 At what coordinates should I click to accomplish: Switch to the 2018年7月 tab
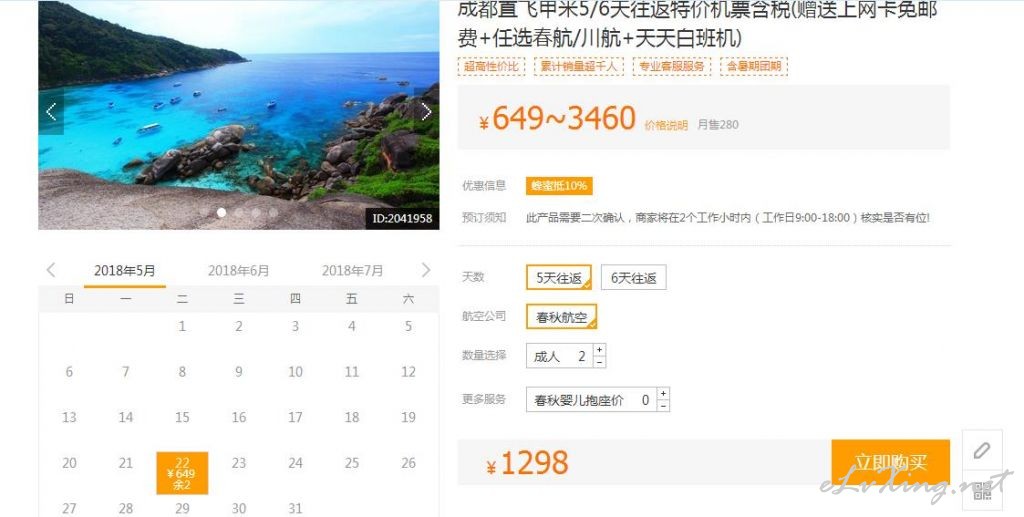[352, 270]
